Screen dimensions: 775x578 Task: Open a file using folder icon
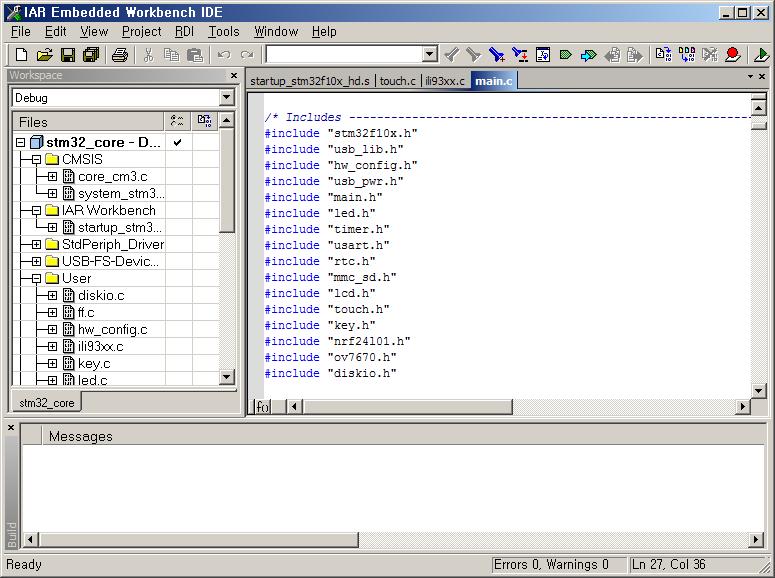click(x=44, y=54)
